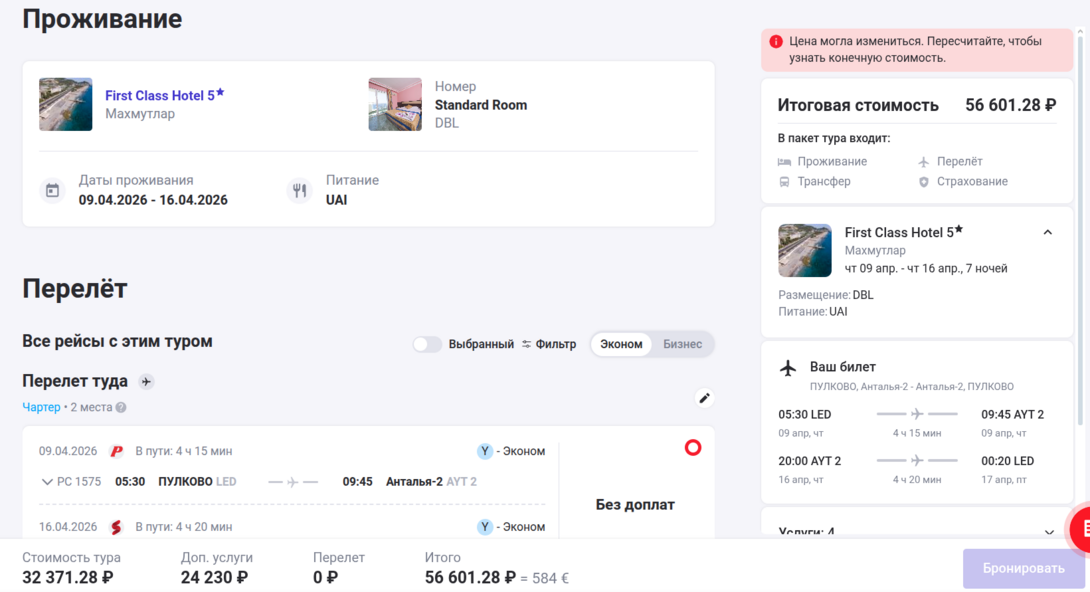This screenshot has height=592, width=1090.
Task: Open the Фильтр flight filter
Action: tap(549, 344)
